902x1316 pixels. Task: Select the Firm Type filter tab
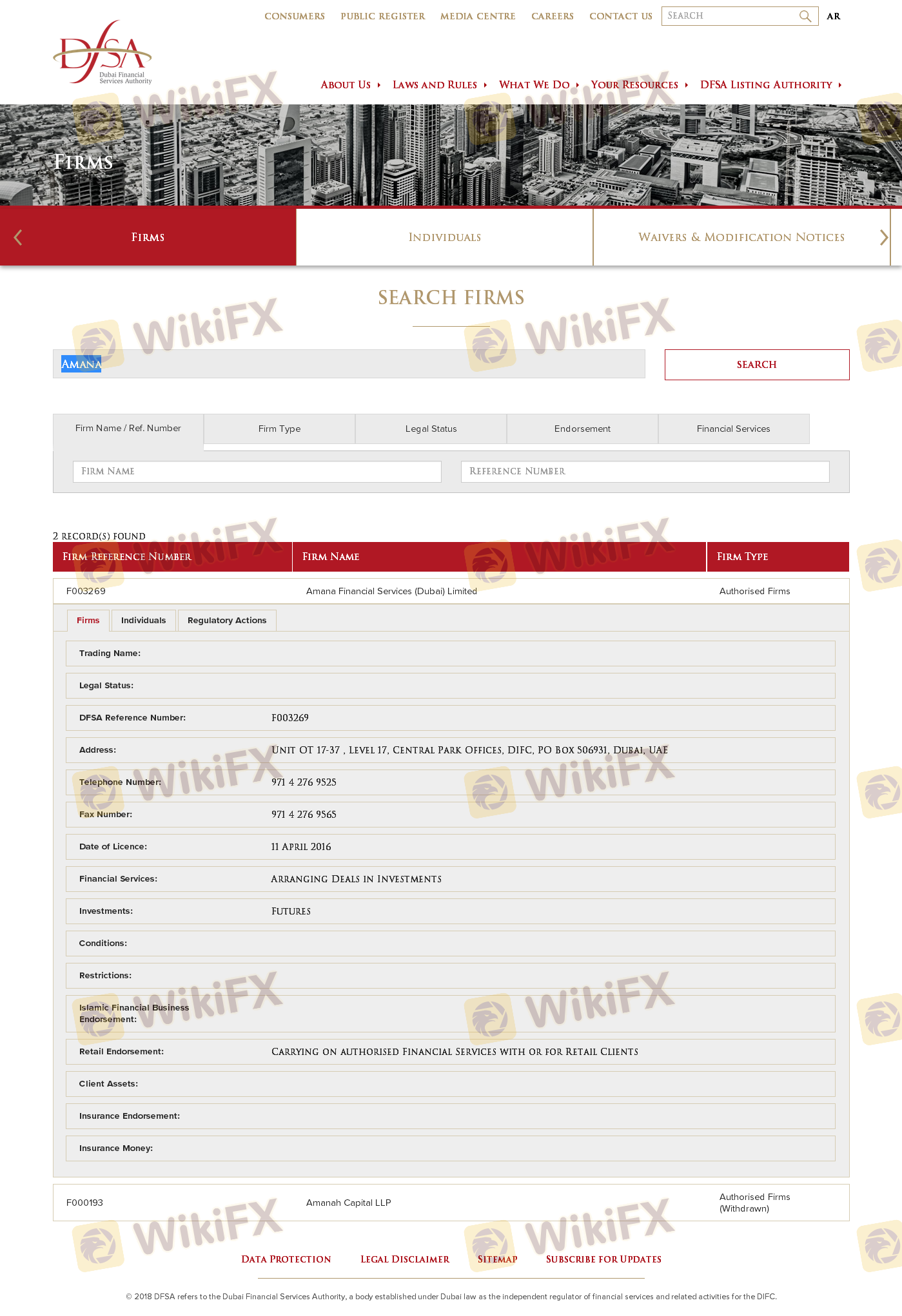point(279,429)
